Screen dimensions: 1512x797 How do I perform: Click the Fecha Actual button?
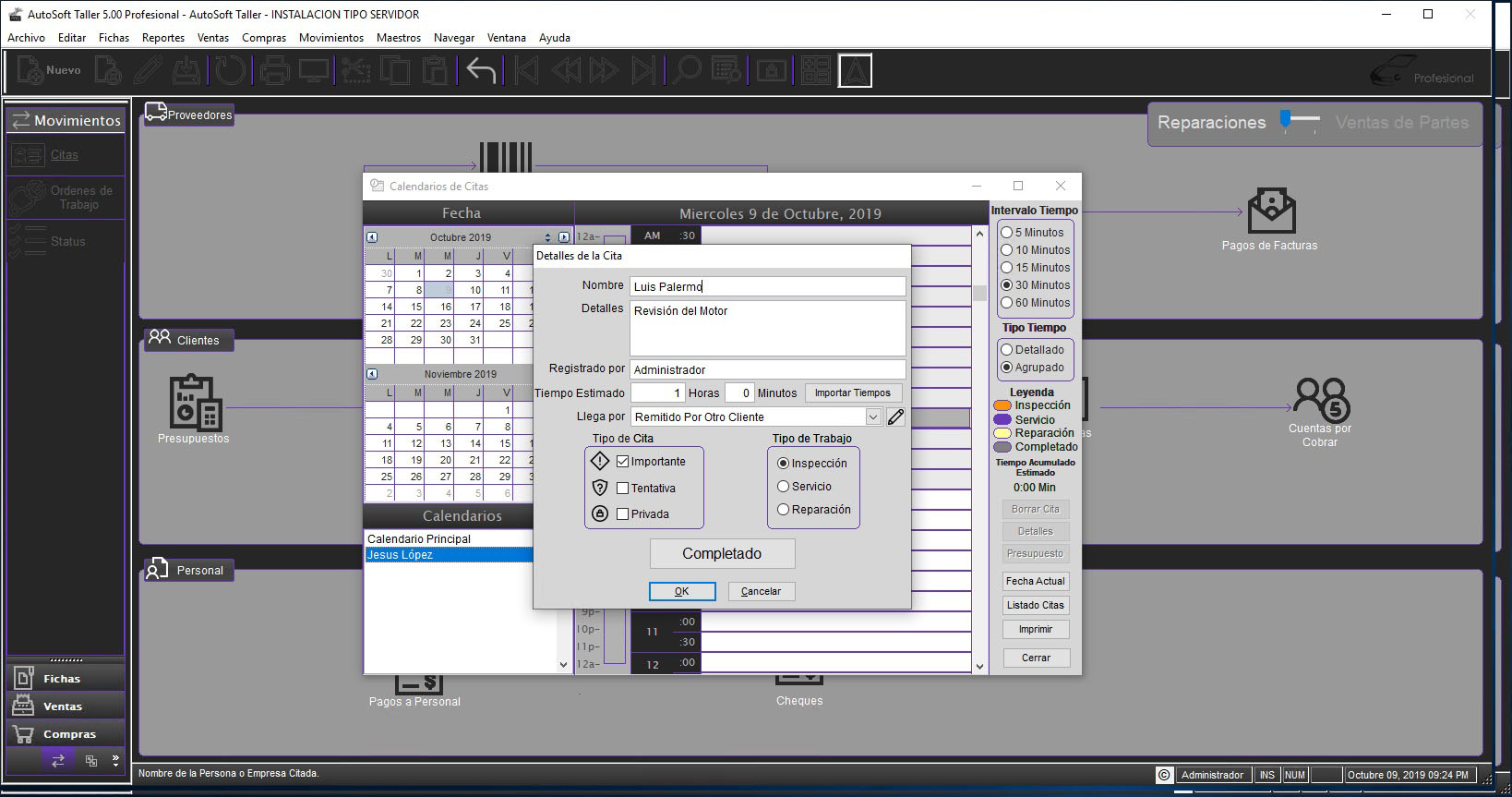pos(1036,581)
